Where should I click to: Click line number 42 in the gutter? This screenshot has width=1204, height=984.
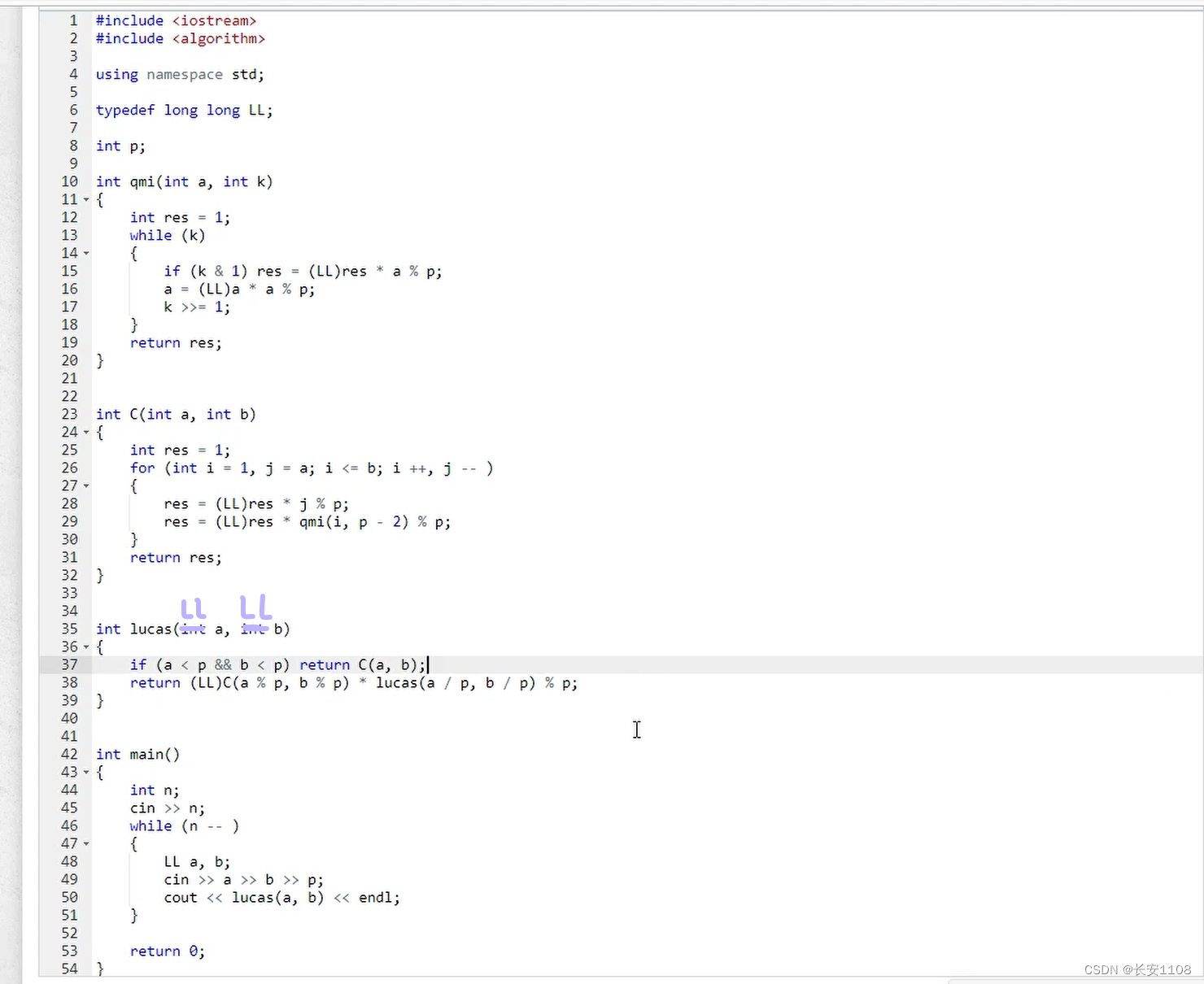[70, 754]
